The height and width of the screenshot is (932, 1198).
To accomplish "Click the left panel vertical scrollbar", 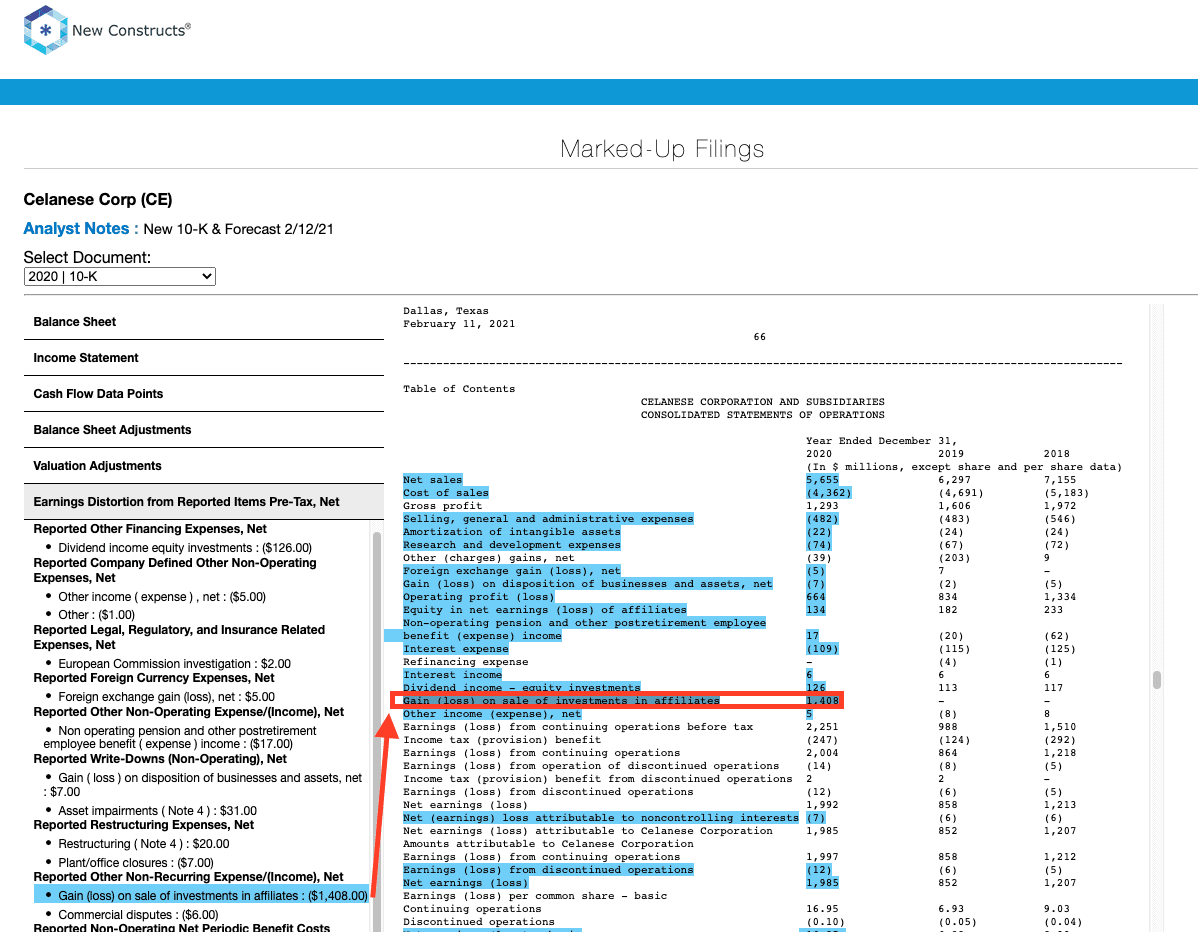I will point(377,726).
